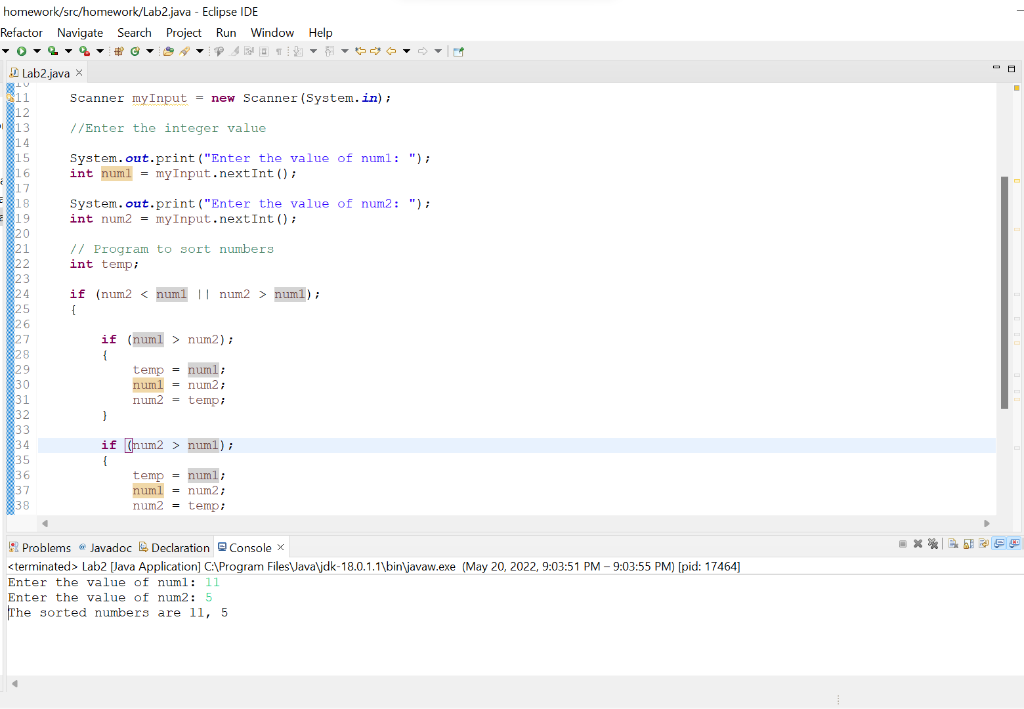The width and height of the screenshot is (1024, 709).
Task: Click the Open Type icon
Action: pos(168,51)
